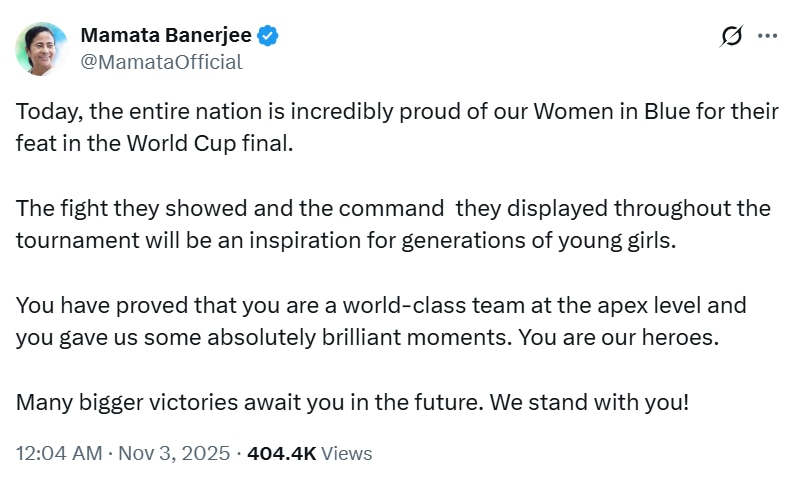The height and width of the screenshot is (481, 796).
Task: Click the Mamata Banerjee display name
Action: [165, 36]
